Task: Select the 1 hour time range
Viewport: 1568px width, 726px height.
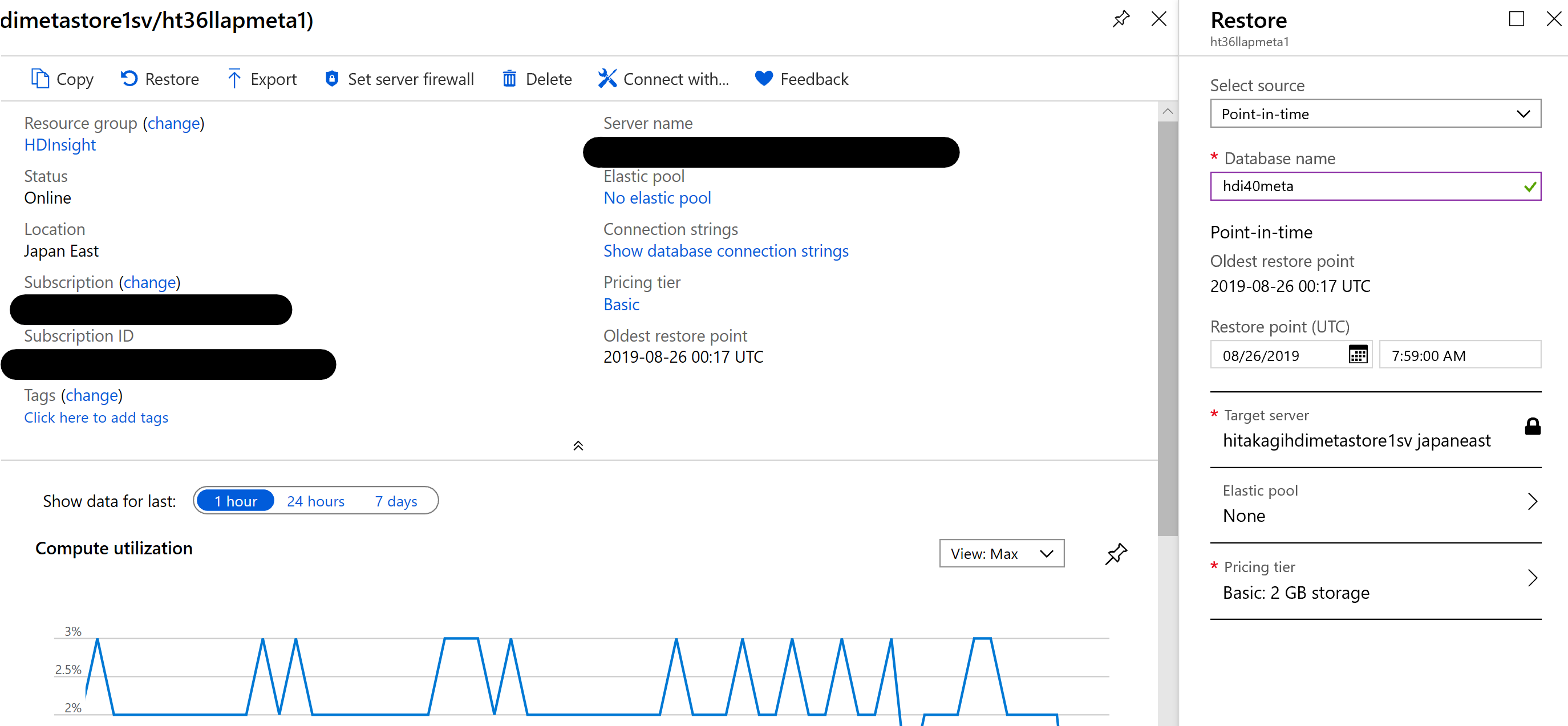Action: click(236, 501)
